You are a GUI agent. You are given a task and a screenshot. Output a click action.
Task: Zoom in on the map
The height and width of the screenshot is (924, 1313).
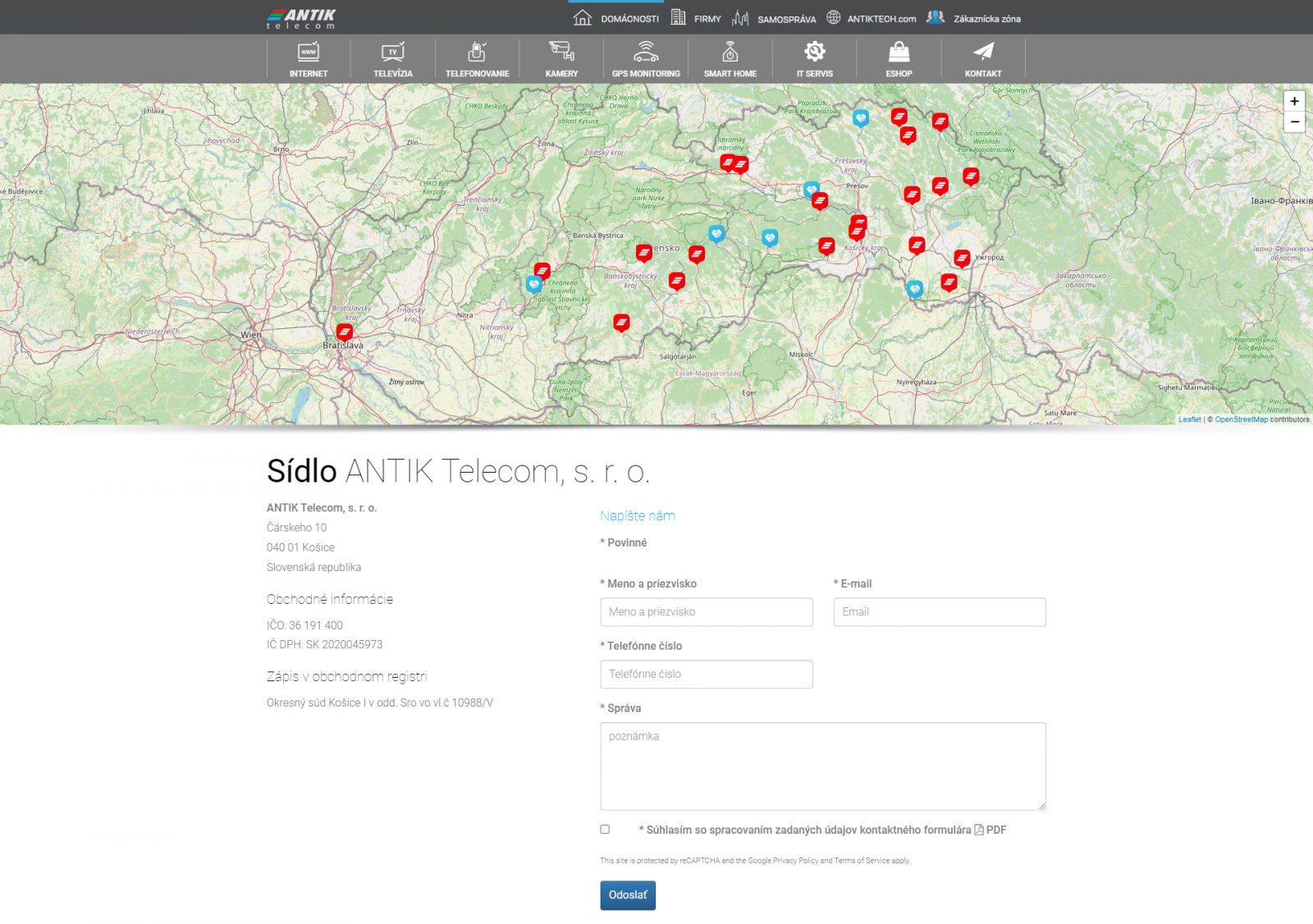click(1294, 102)
